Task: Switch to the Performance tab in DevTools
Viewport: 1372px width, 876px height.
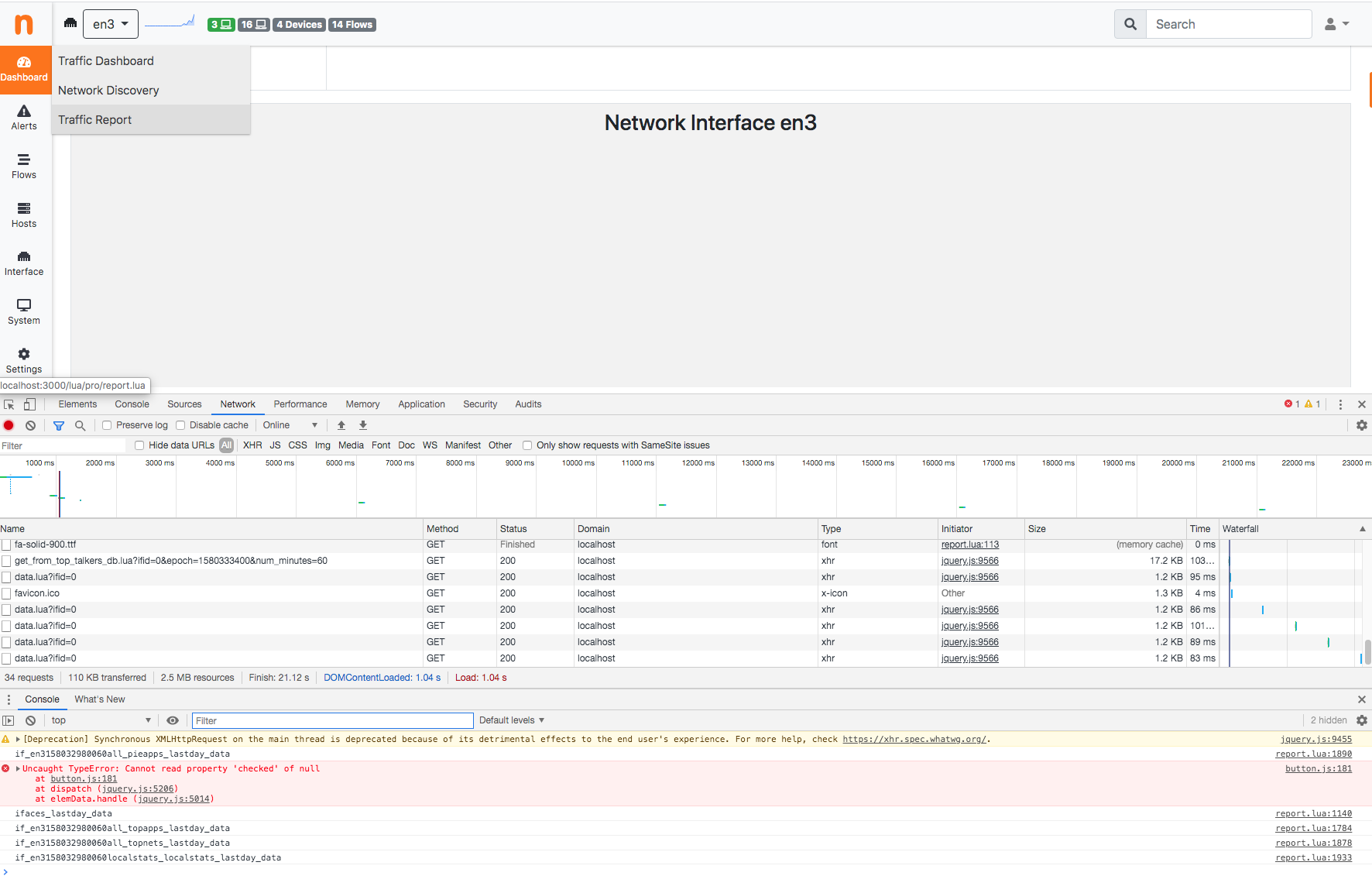Action: click(300, 404)
